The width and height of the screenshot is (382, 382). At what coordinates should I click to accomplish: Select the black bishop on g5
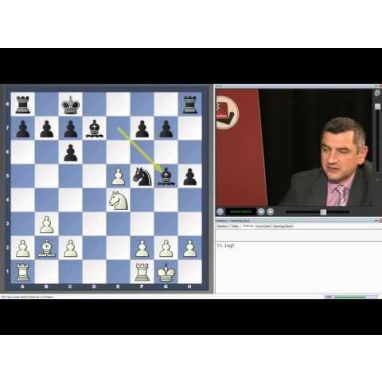point(166,177)
